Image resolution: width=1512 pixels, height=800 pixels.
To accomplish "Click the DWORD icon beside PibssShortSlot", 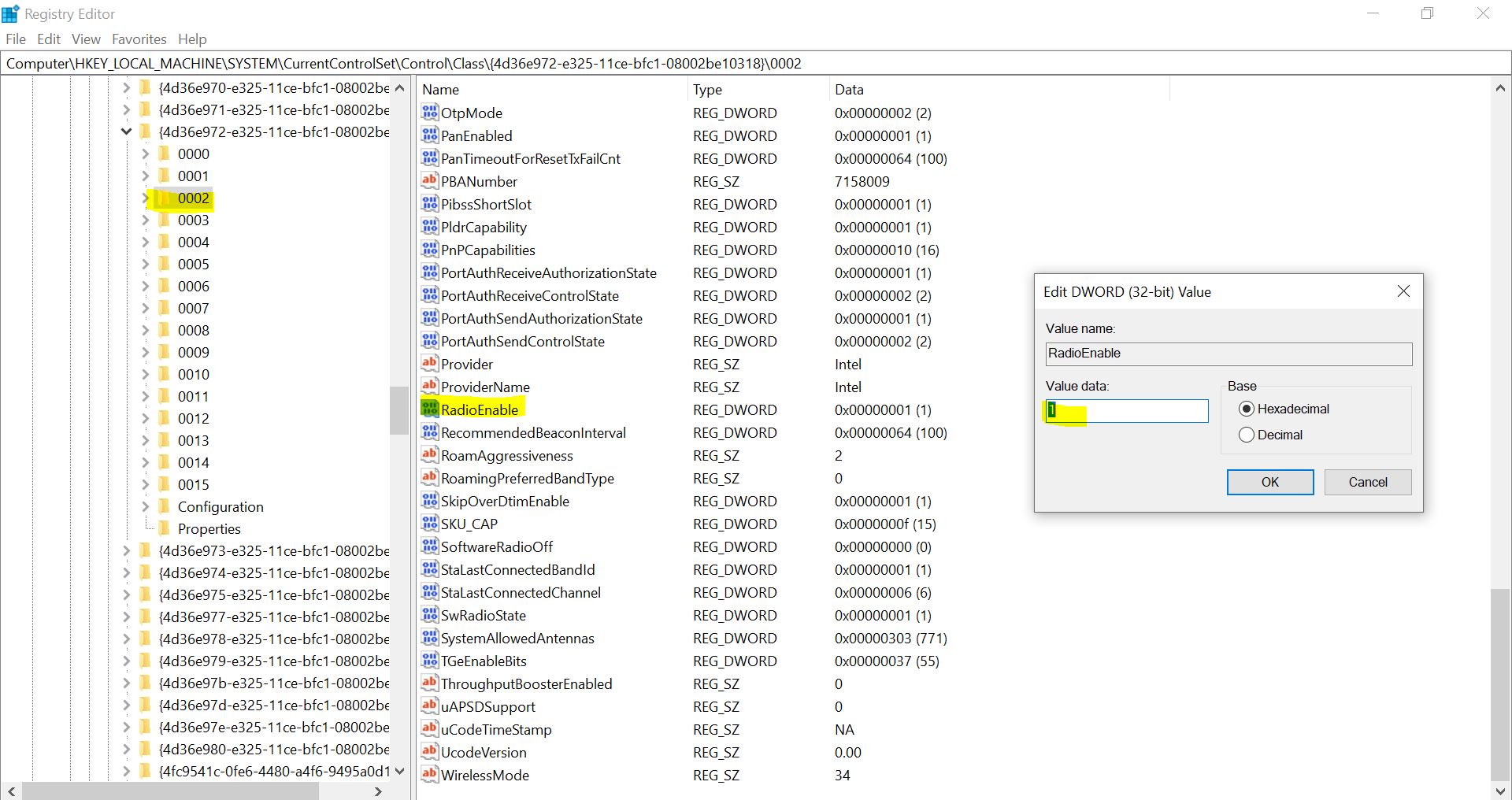I will pyautogui.click(x=429, y=203).
